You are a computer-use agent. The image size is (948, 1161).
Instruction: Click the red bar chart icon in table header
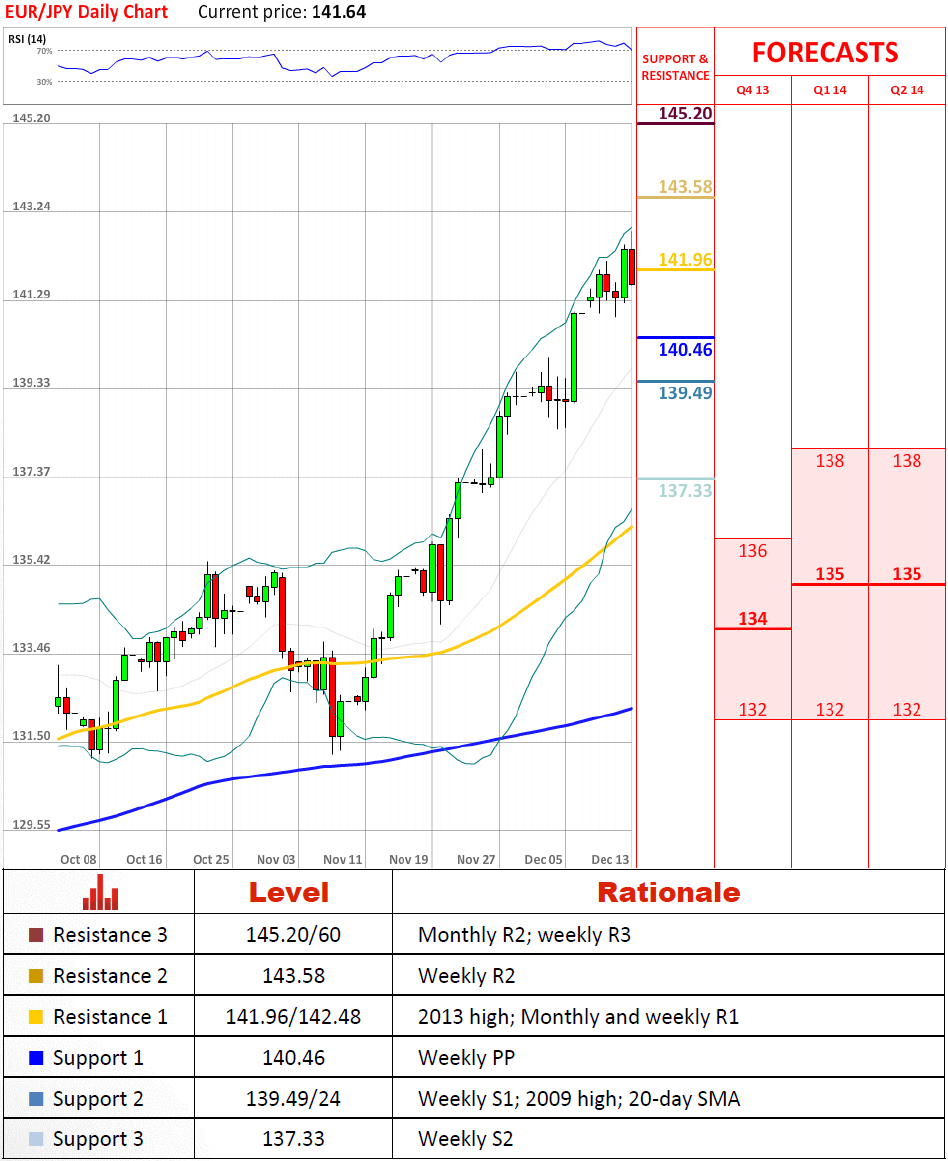(x=101, y=891)
